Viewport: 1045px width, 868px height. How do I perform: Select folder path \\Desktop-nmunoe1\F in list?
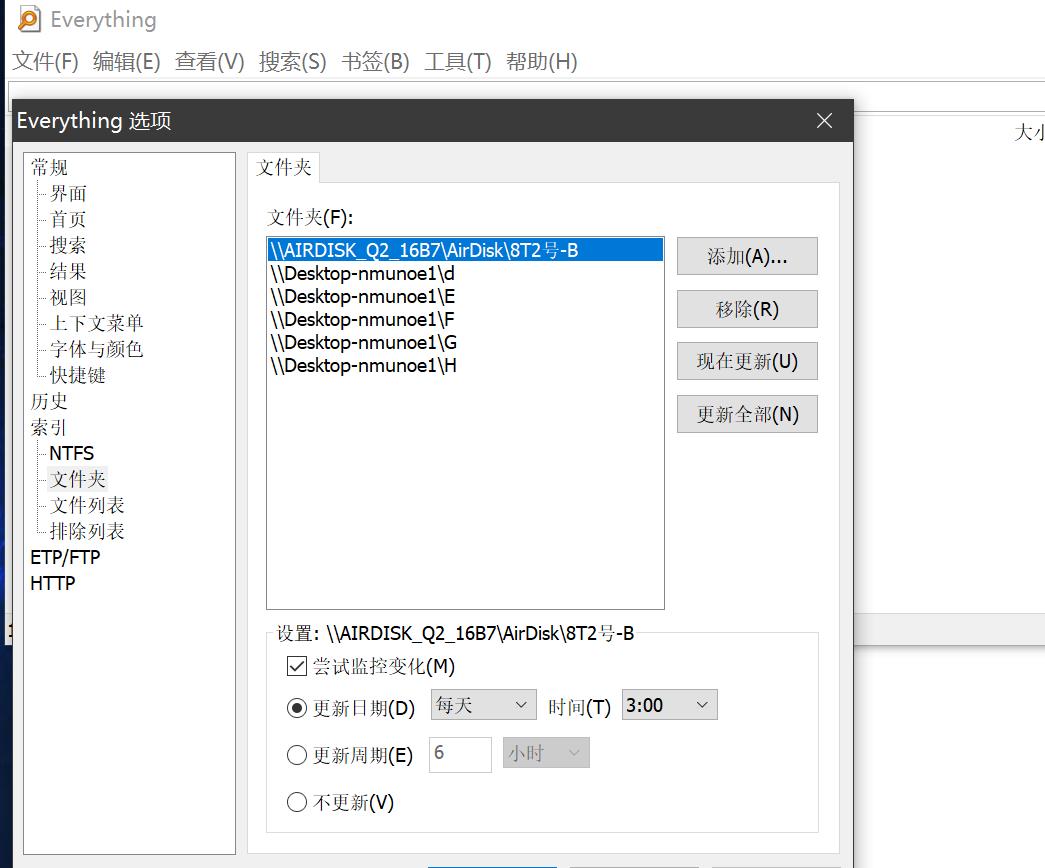pos(363,319)
